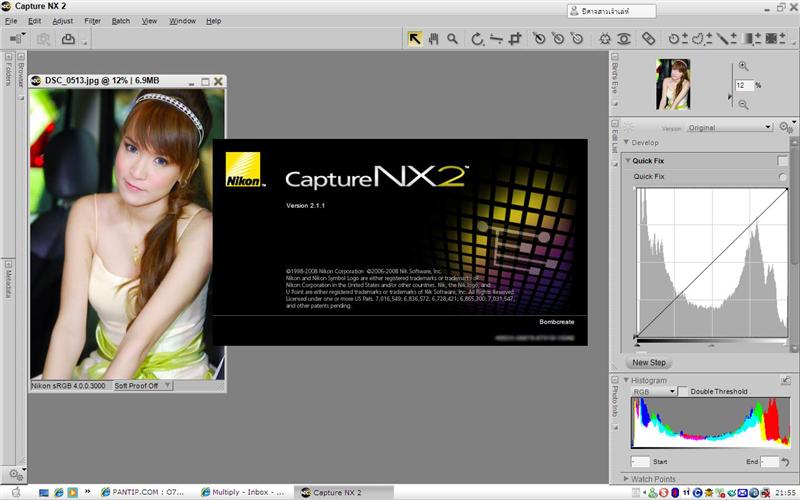
Task: Toggle the Bird's Eye panel collapse box
Action: [615, 57]
